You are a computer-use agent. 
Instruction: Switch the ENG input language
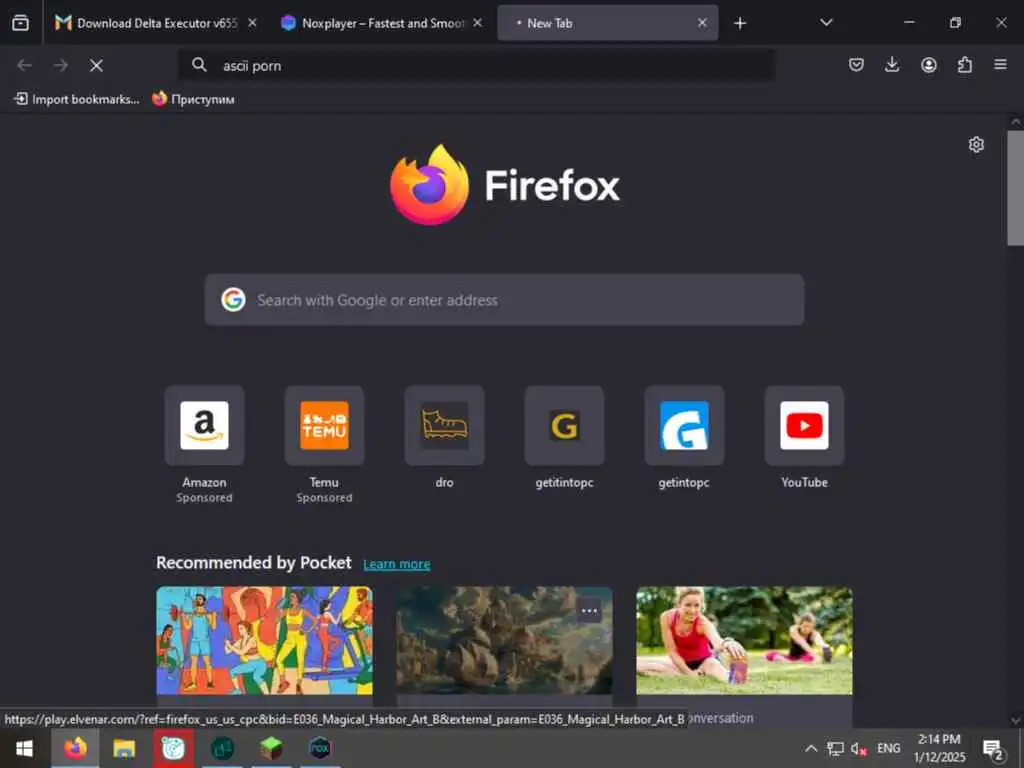pos(888,748)
